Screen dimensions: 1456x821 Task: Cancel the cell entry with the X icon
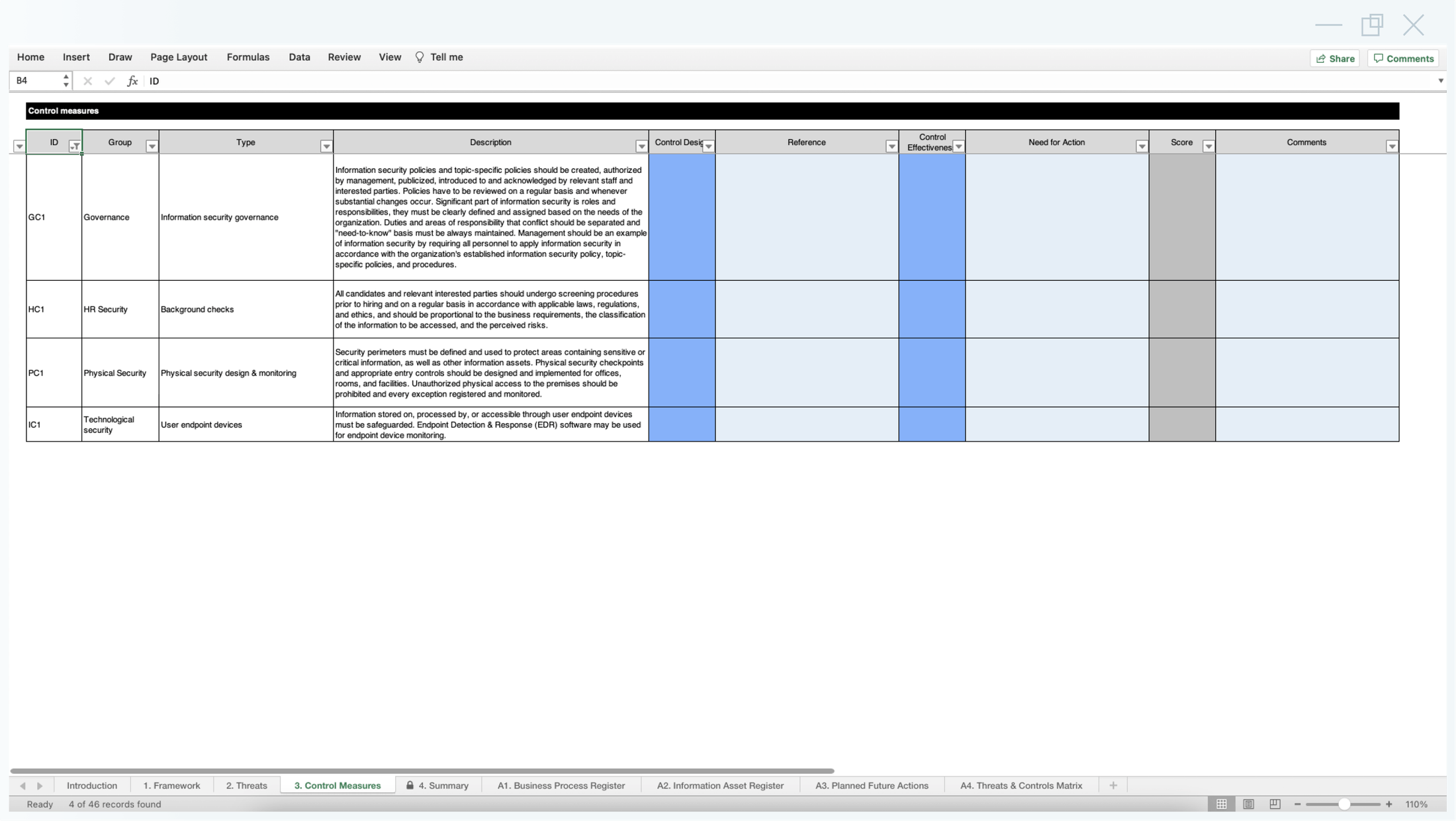coord(87,80)
